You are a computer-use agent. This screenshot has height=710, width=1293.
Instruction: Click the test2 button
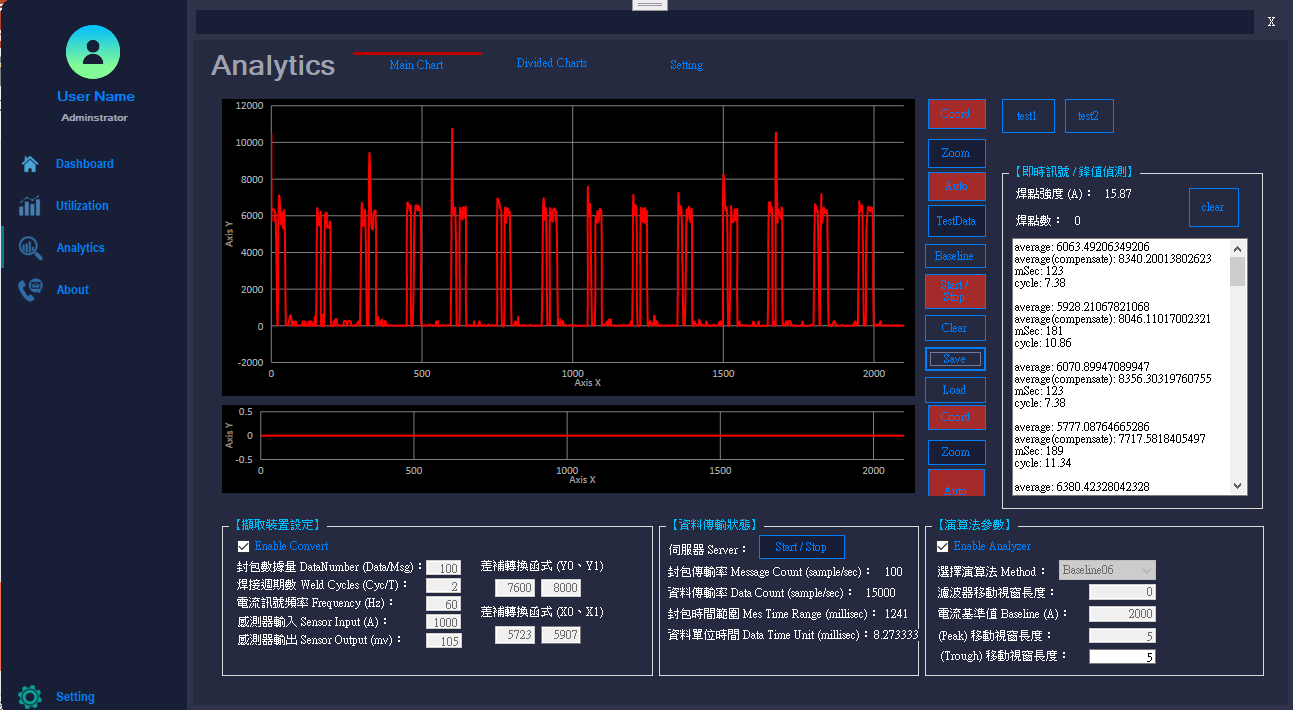[1088, 116]
